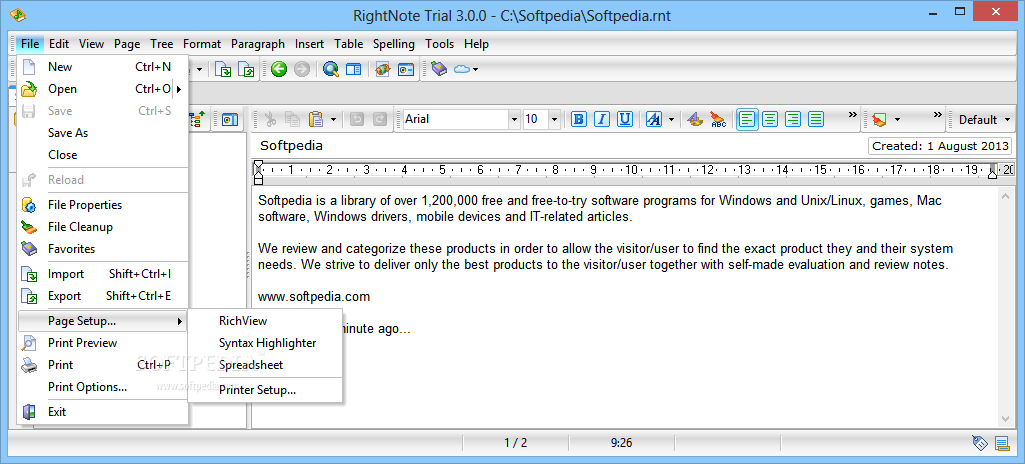
Task: Click the paint palette font color icon
Action: tap(696, 119)
